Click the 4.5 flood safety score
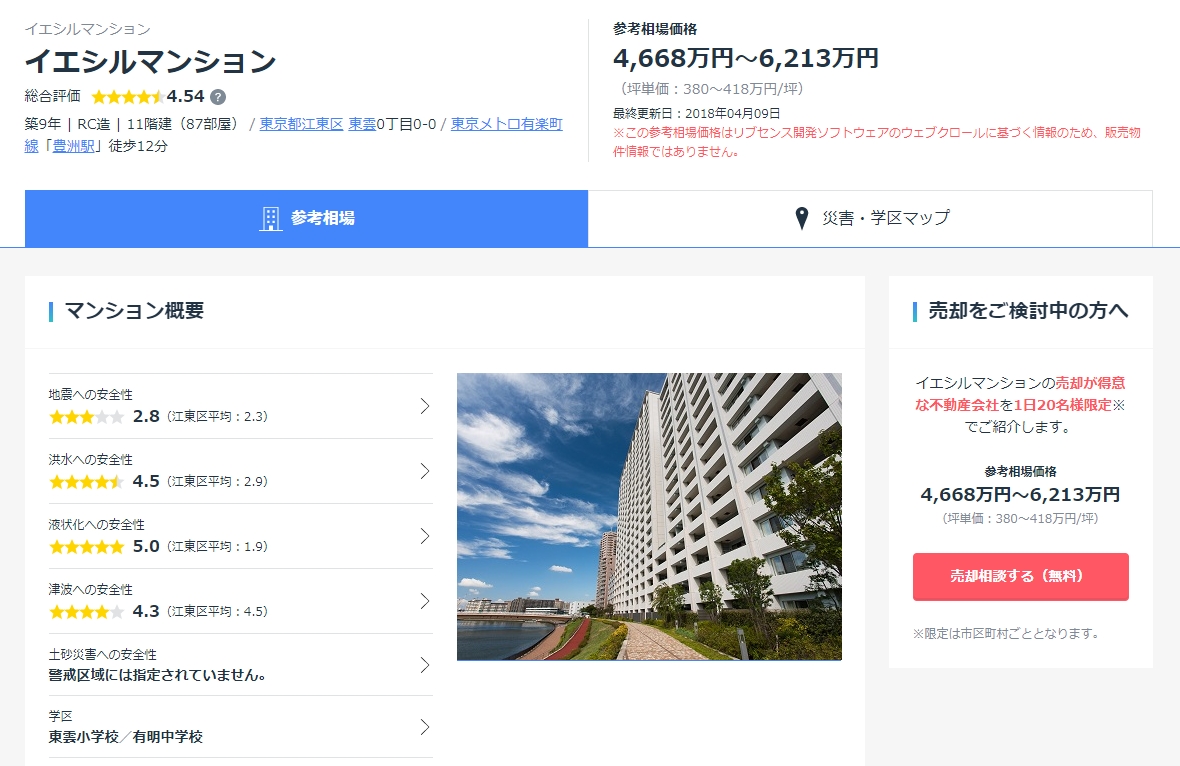Image resolution: width=1180 pixels, height=766 pixels. (146, 482)
